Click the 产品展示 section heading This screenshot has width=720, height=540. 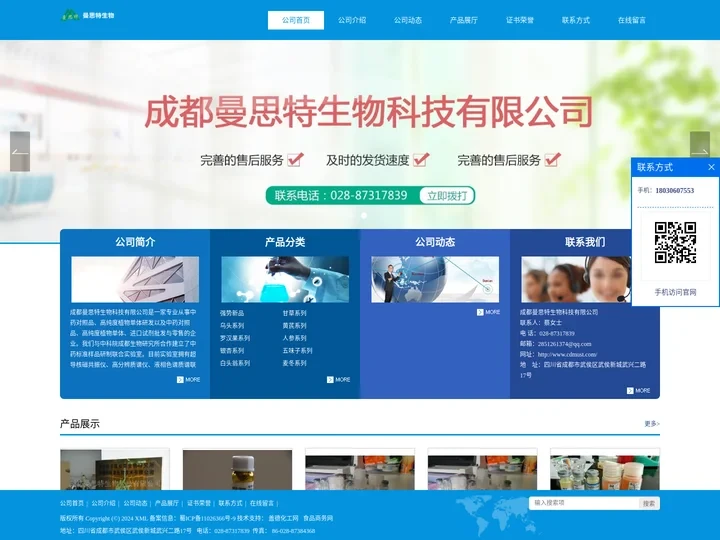click(80, 424)
